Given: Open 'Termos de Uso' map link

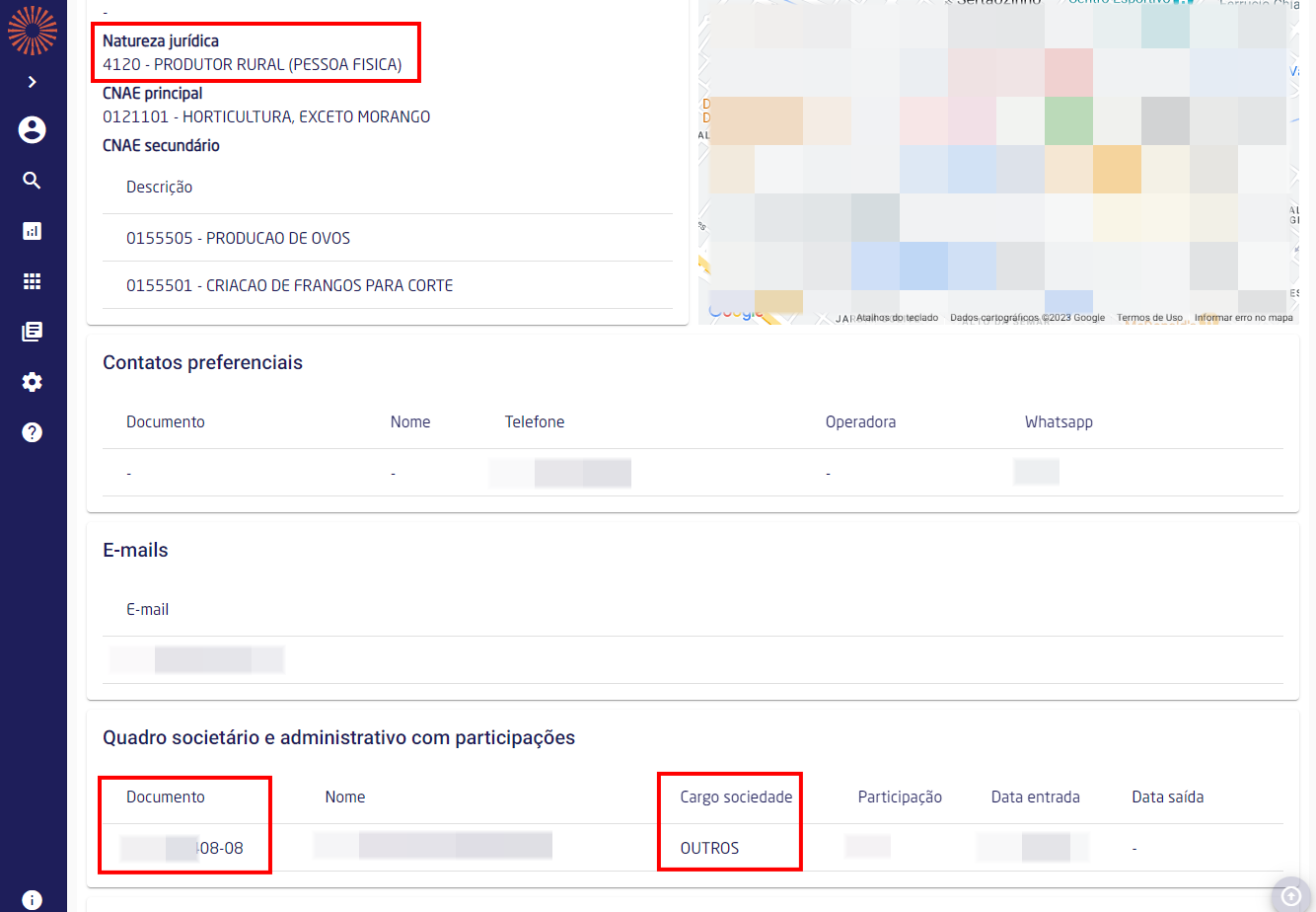Looking at the screenshot, I should 1149,318.
